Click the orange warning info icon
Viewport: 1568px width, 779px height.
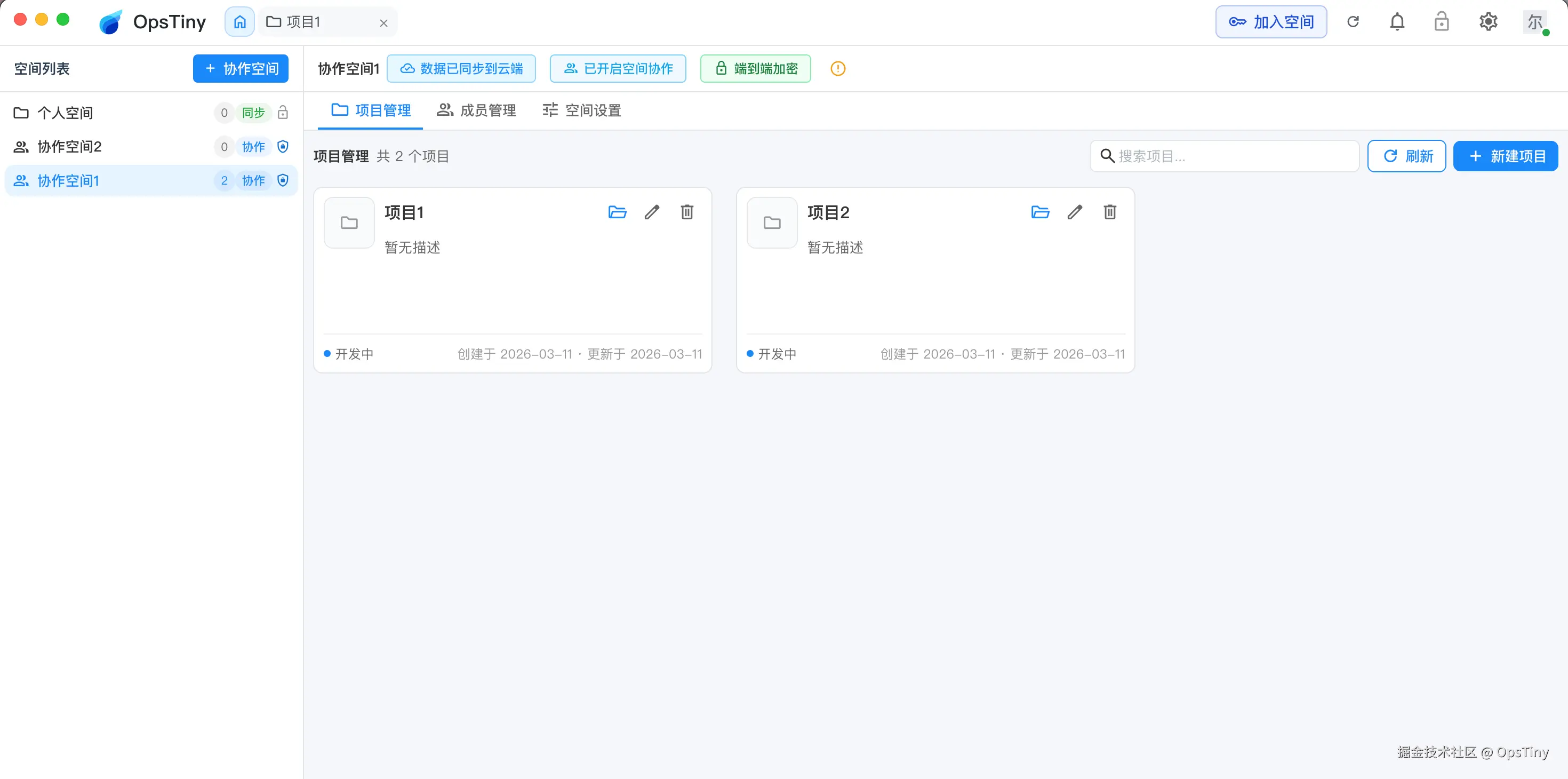click(837, 69)
